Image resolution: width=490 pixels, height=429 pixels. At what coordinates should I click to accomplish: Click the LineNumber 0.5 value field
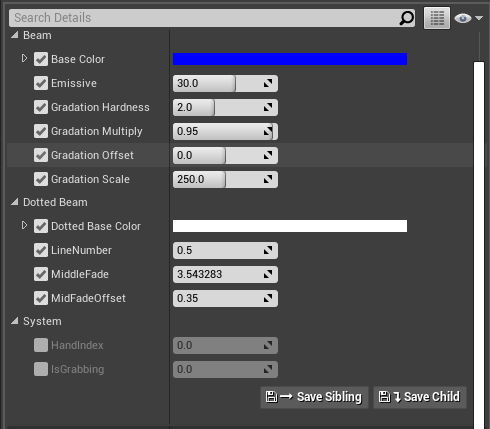pyautogui.click(x=225, y=250)
